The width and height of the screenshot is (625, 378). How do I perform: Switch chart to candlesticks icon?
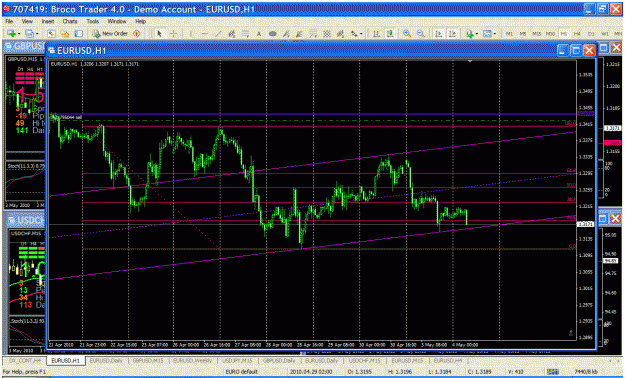pos(390,34)
